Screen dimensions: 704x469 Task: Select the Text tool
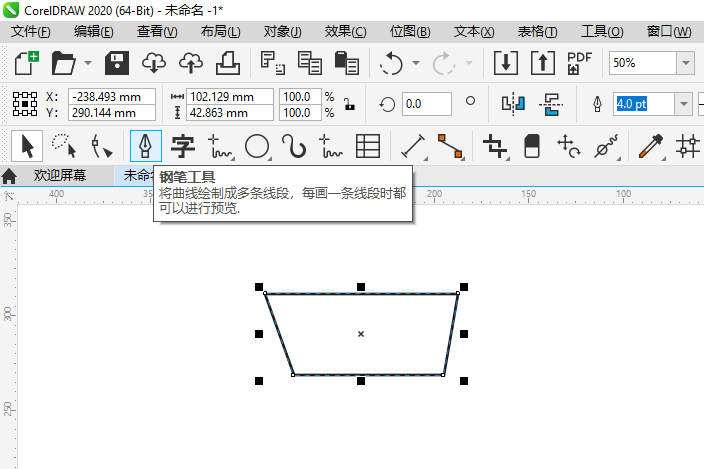click(x=183, y=146)
